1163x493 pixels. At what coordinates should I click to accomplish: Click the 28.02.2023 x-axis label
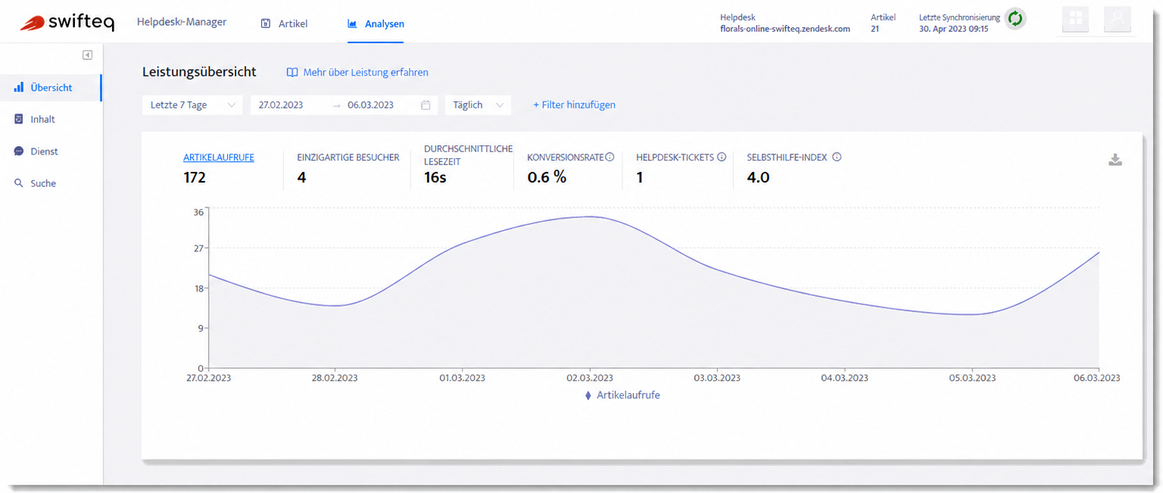(x=335, y=378)
